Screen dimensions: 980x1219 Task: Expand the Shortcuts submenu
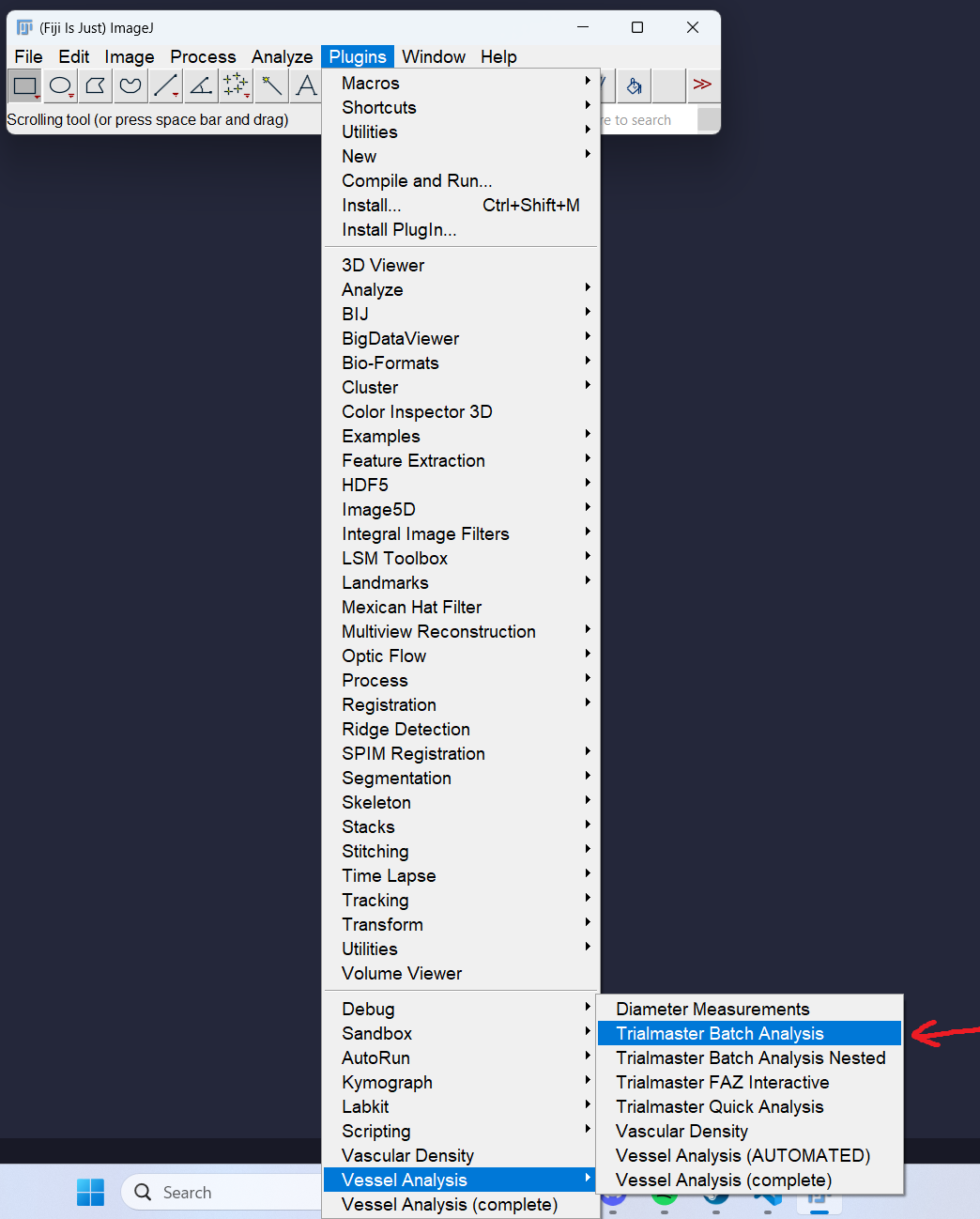coord(461,107)
